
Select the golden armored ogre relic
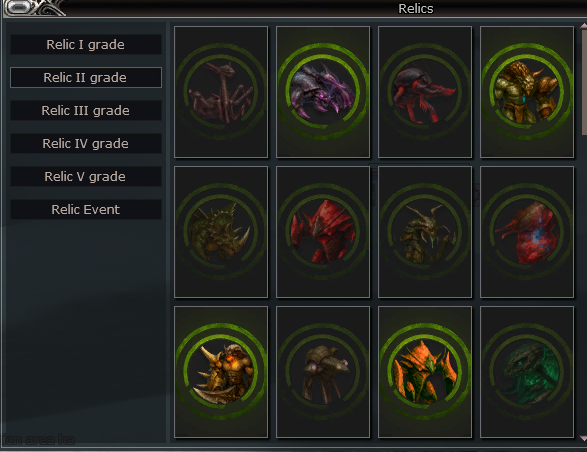point(527,92)
